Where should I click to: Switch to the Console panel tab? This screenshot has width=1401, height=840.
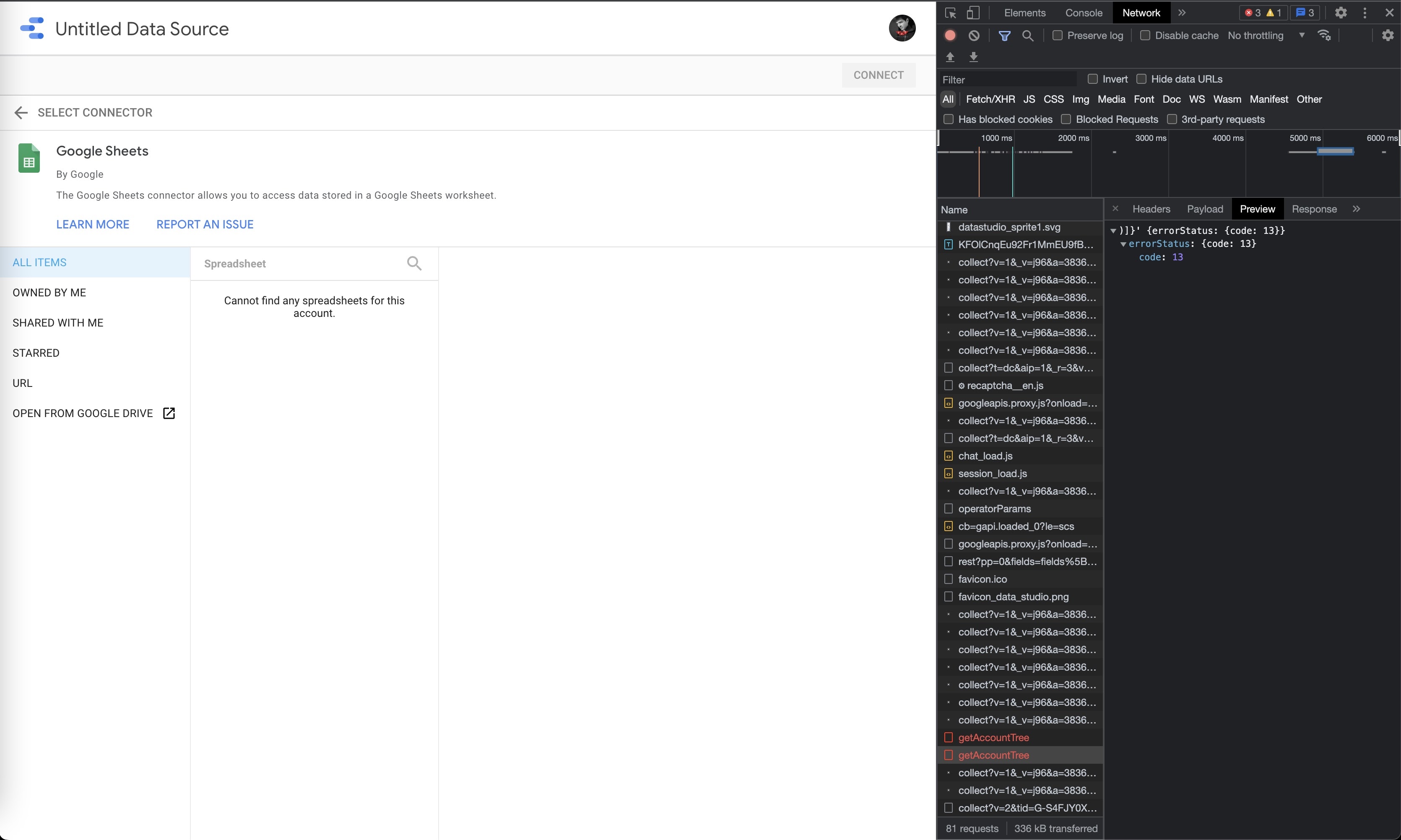1083,13
